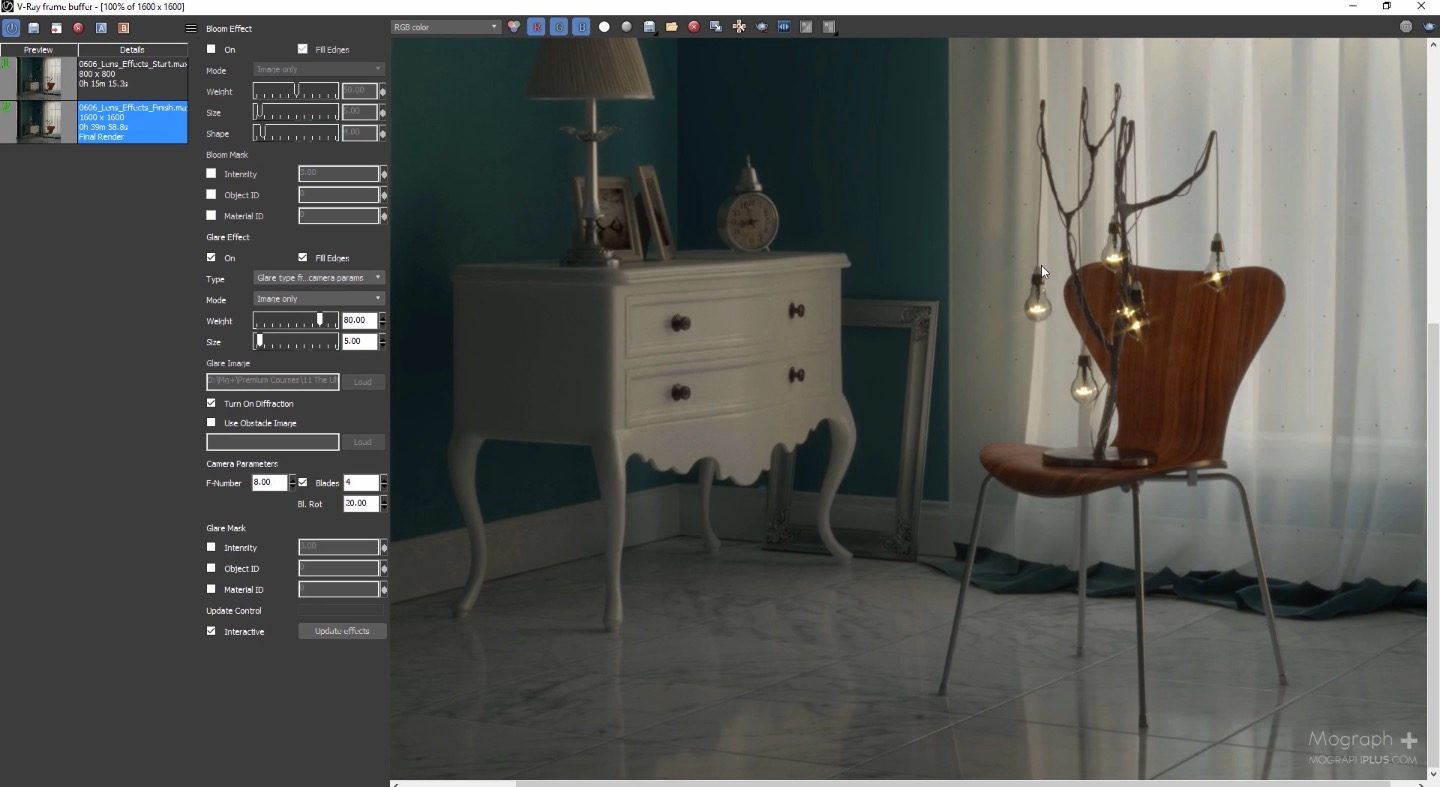Open the Bloom Mode dropdown
Viewport: 1440px width, 787px height.
(319, 70)
